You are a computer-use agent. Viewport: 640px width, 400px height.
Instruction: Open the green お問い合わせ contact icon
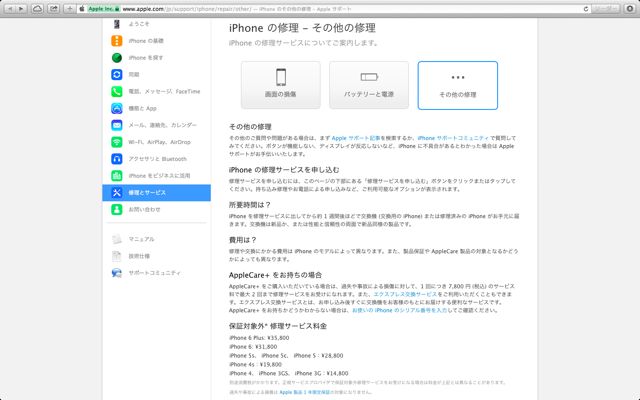[x=117, y=209]
